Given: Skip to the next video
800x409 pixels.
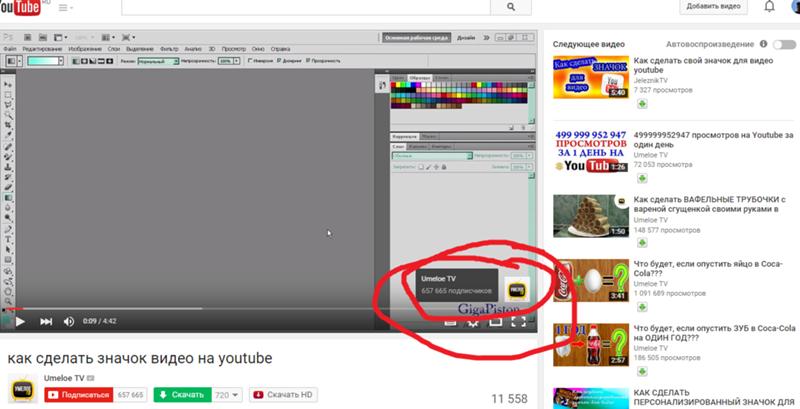Looking at the screenshot, I should coord(46,321).
